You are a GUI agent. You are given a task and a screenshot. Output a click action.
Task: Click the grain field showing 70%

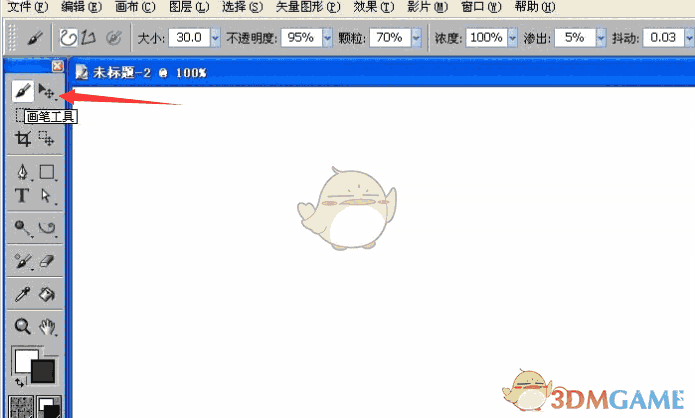click(x=390, y=38)
